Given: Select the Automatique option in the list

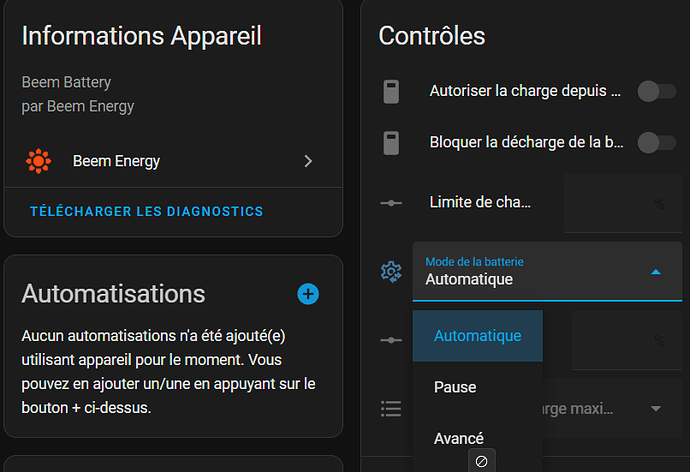Looking at the screenshot, I should click(477, 336).
